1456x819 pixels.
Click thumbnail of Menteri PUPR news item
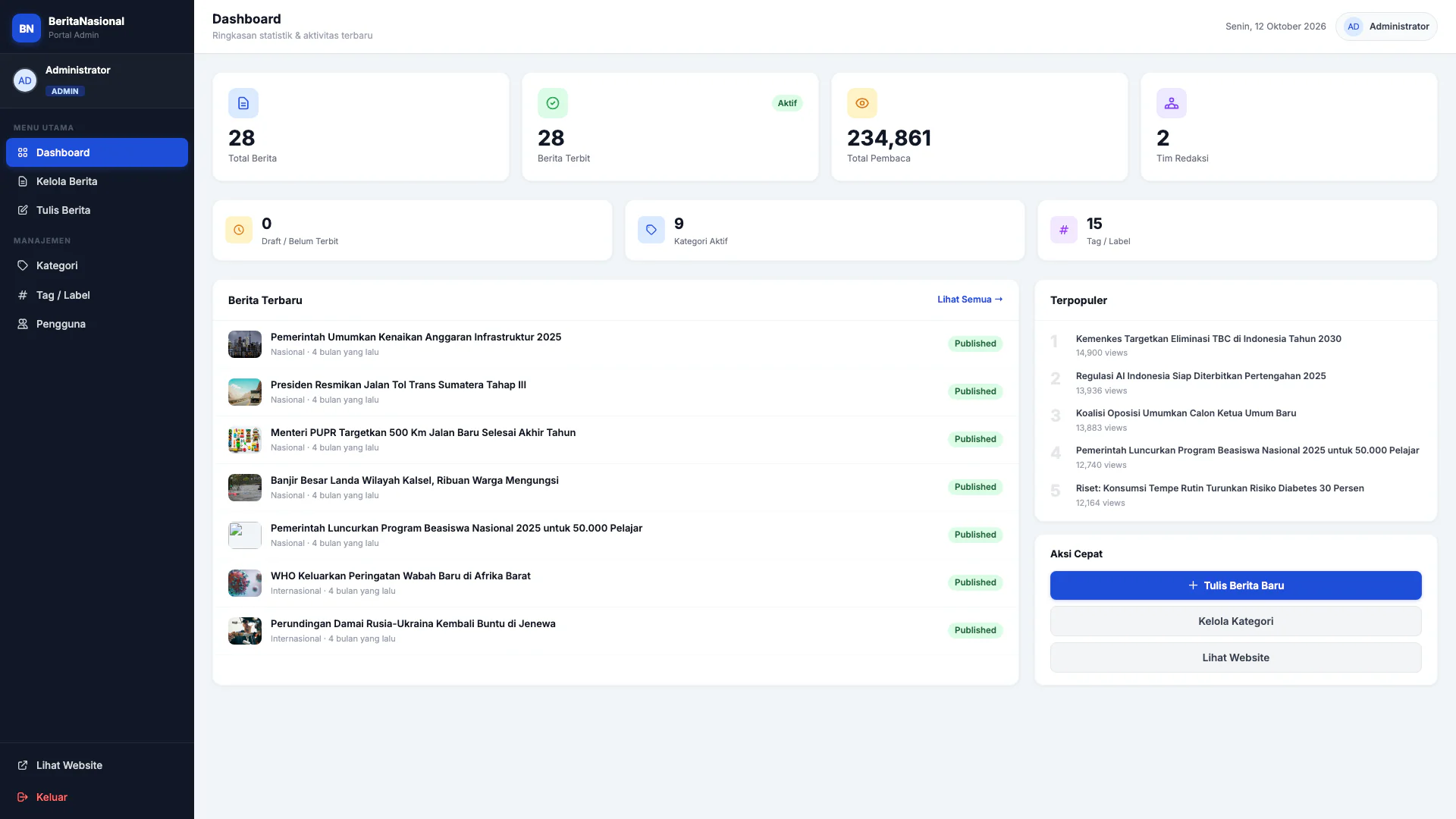click(x=245, y=440)
